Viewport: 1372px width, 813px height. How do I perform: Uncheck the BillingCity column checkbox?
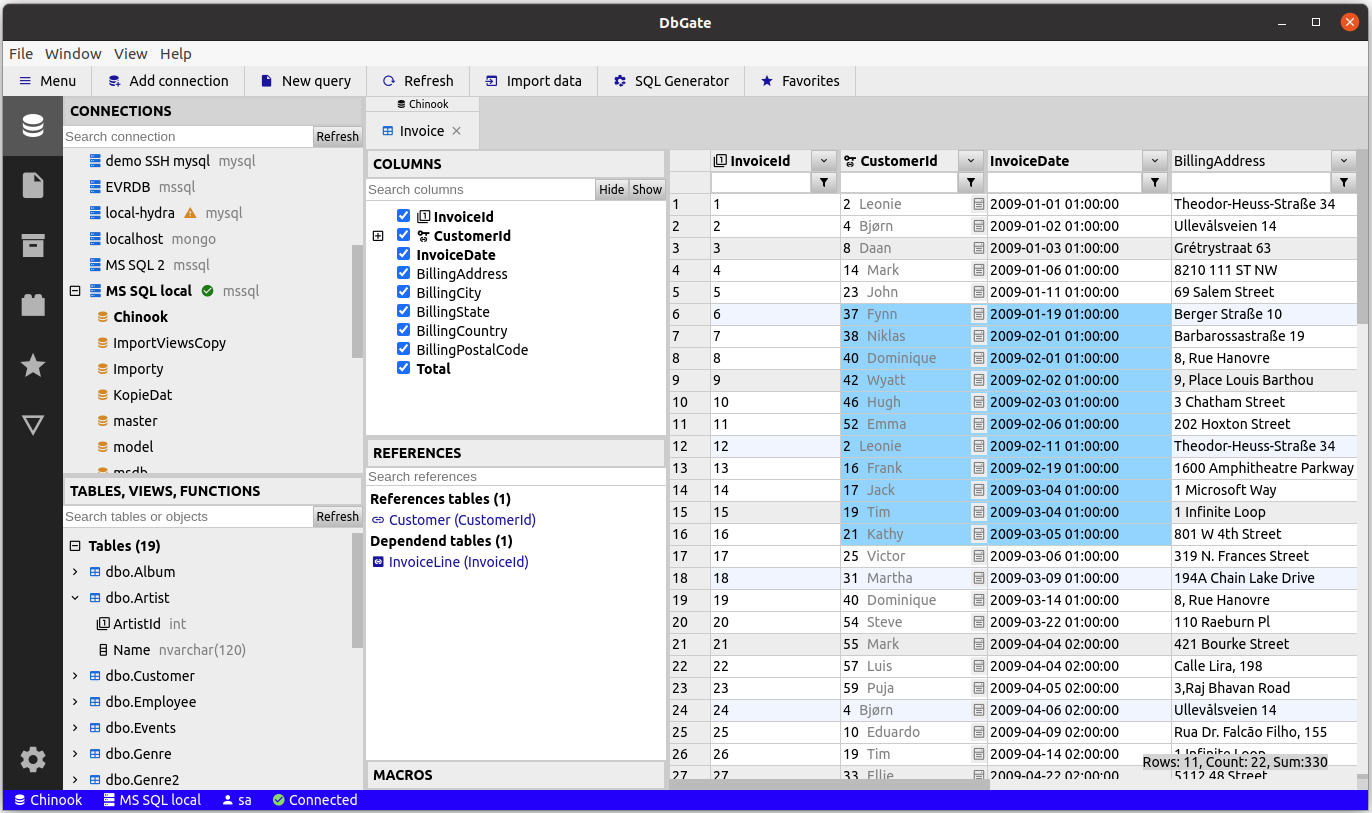point(403,293)
